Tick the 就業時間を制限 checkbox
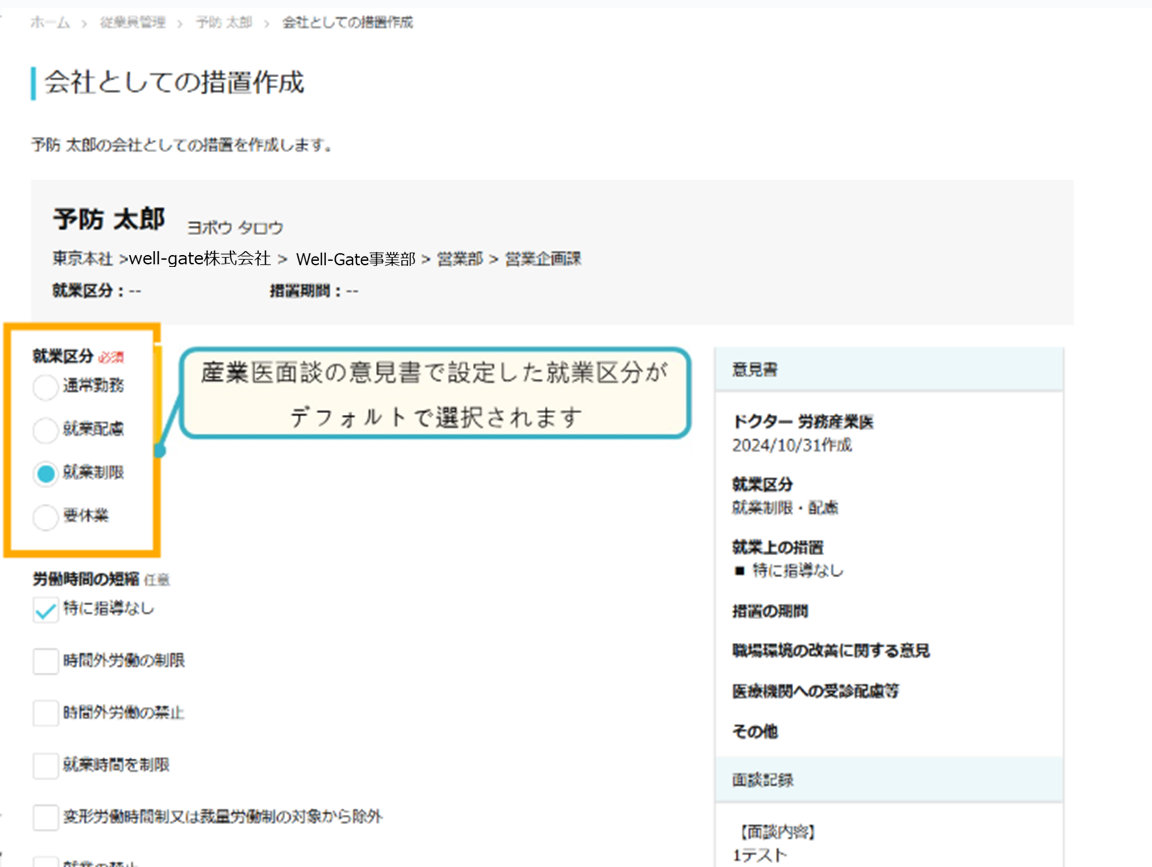This screenshot has height=867, width=1152. 46,765
